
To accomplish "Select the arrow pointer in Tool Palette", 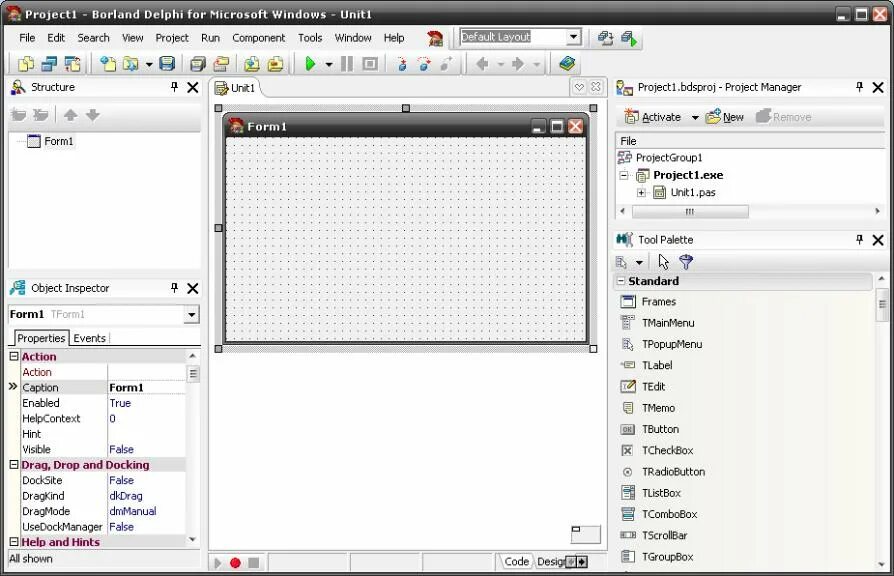I will (x=663, y=262).
